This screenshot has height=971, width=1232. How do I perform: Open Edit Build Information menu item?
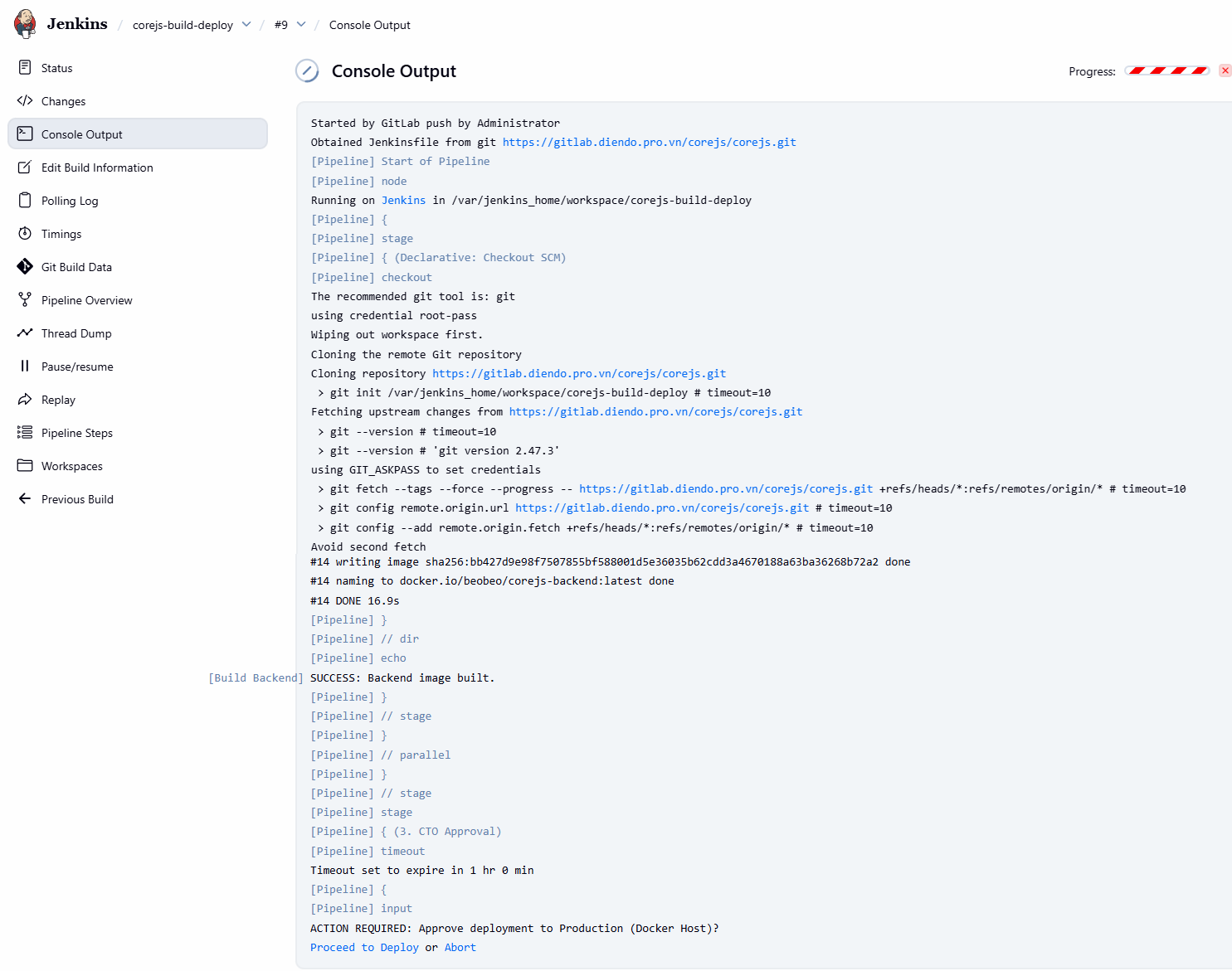(97, 167)
